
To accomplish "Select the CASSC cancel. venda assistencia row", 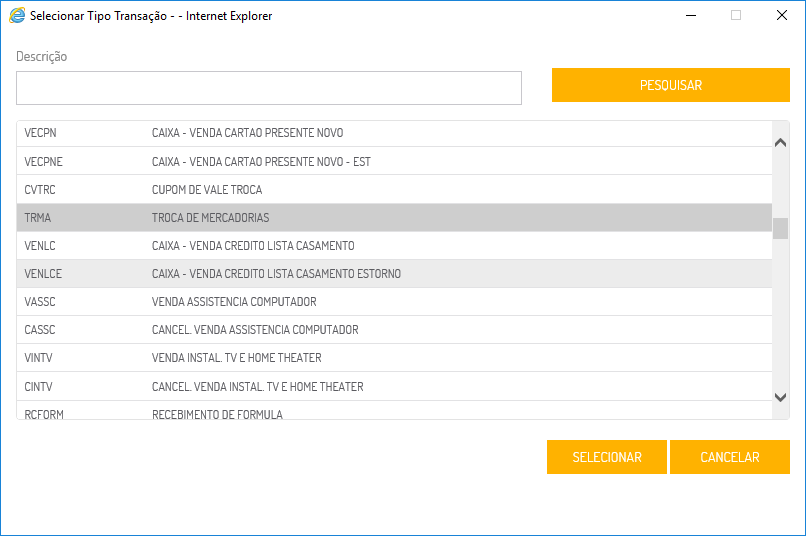I will click(x=394, y=329).
